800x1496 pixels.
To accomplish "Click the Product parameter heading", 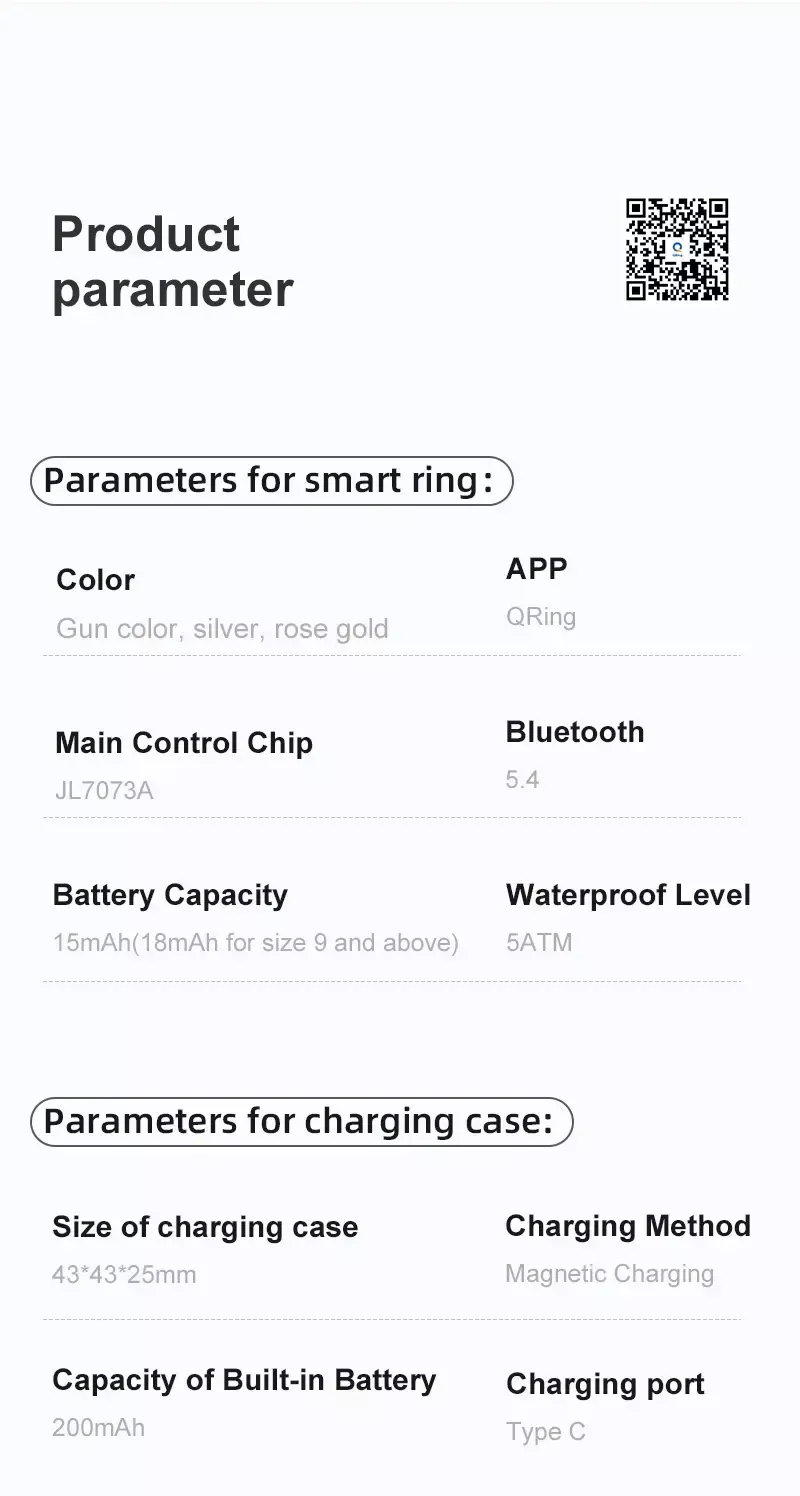I will pyautogui.click(x=173, y=262).
